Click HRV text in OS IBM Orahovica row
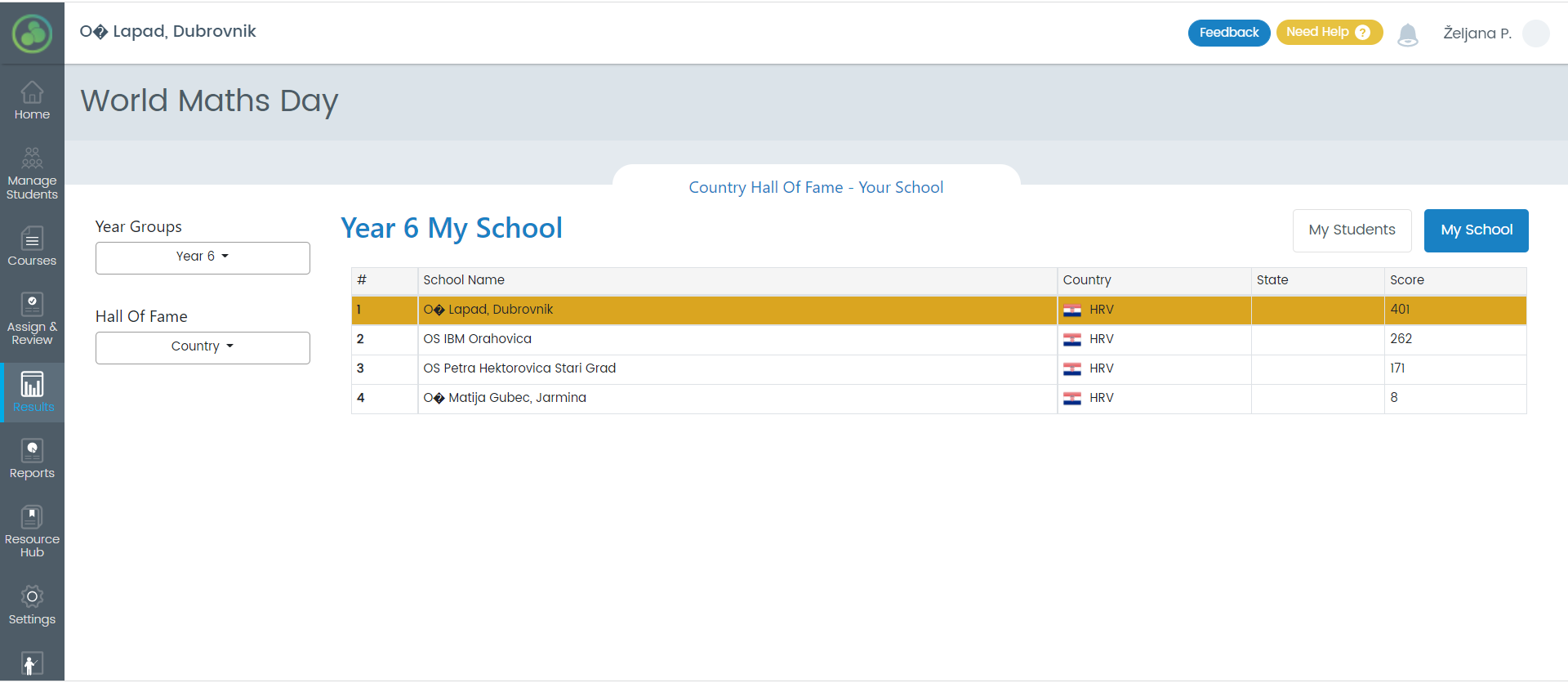The image size is (1568, 683). pos(1102,339)
